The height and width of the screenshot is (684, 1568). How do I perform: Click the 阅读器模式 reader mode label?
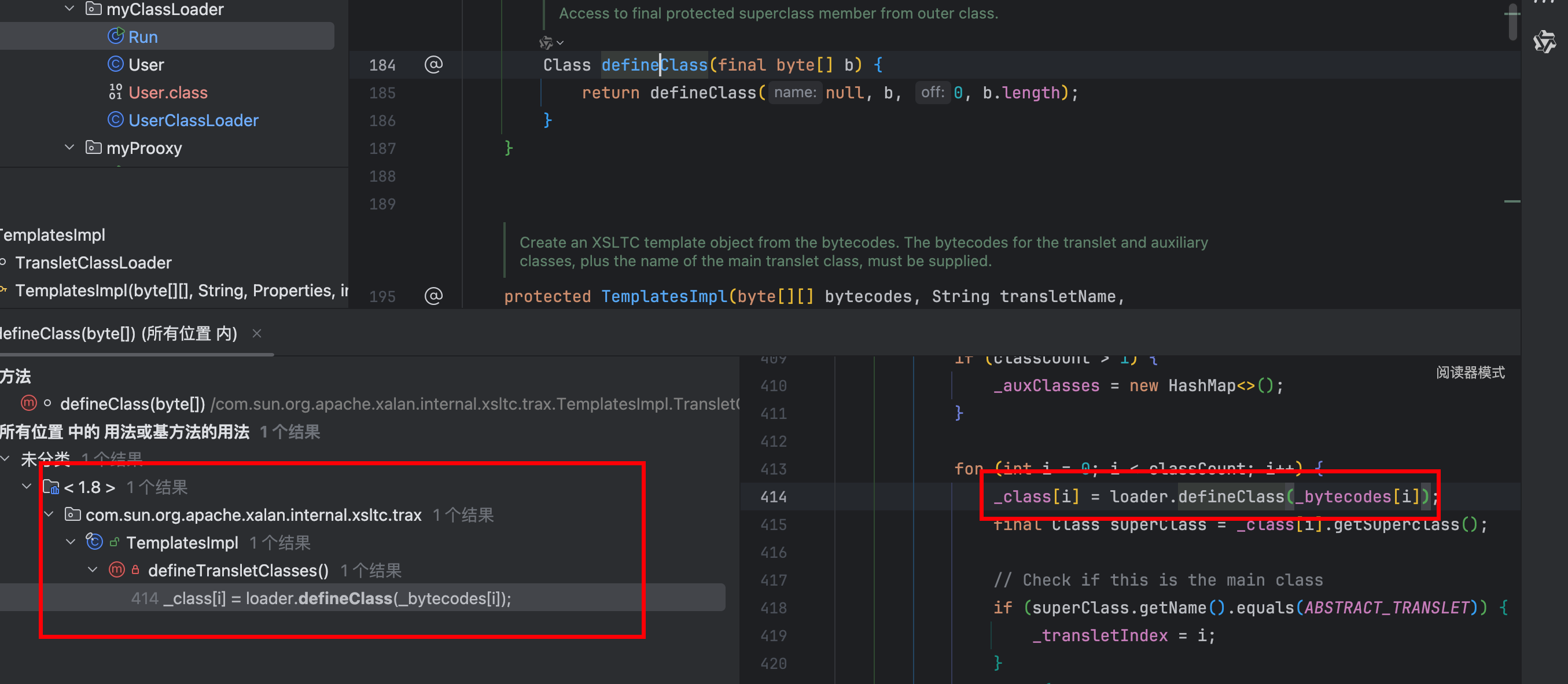click(x=1470, y=373)
